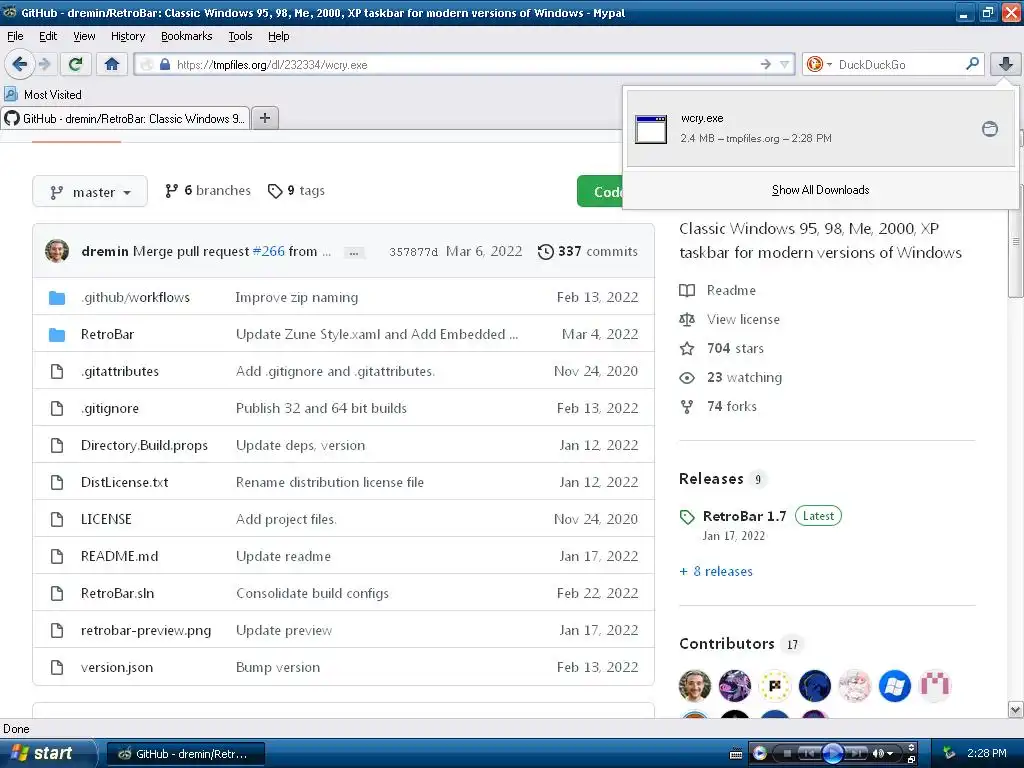Viewport: 1024px width, 768px height.
Task: Go back to previous page
Action: pos(20,64)
